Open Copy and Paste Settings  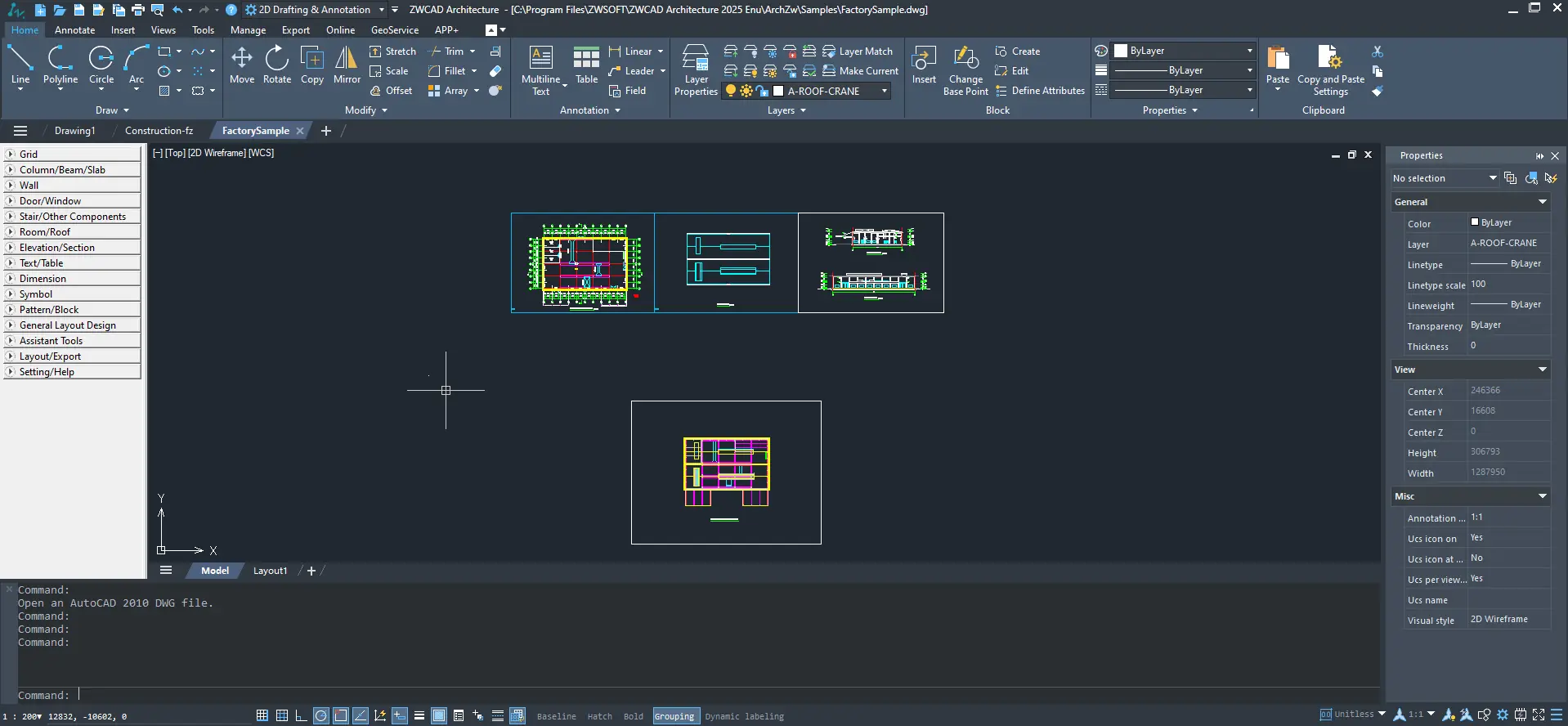1331,70
